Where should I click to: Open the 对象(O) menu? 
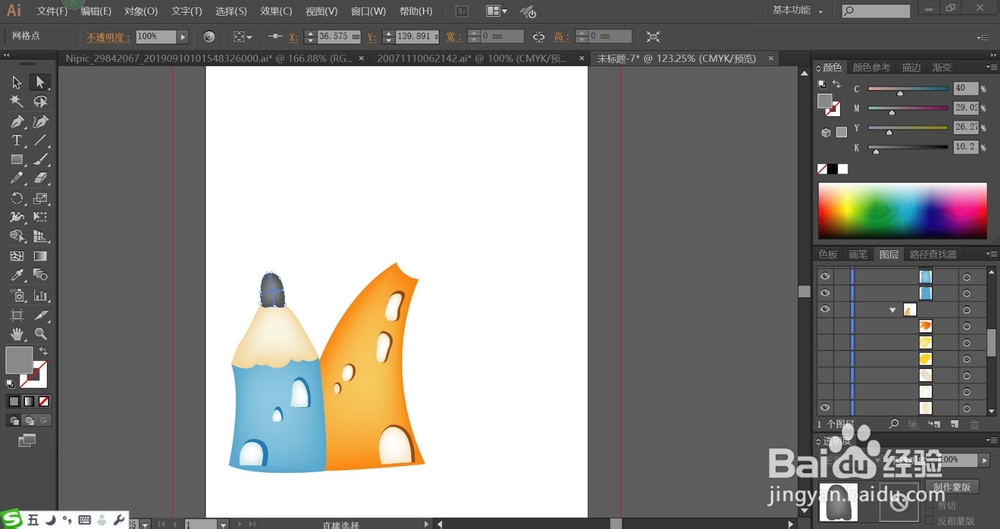[141, 11]
